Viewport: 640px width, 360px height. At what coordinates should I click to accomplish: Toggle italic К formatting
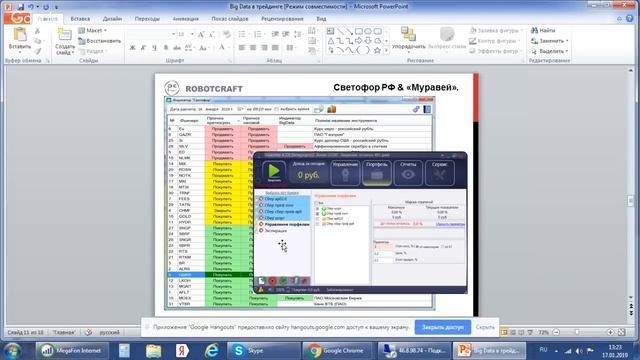pyautogui.click(x=143, y=48)
